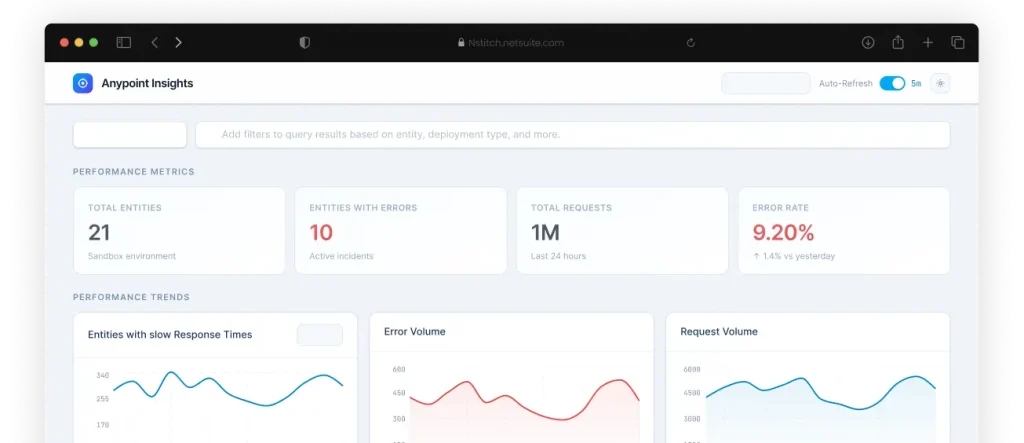Click the lock icon in the address bar
Screen dimensions: 1024x443
(462, 42)
